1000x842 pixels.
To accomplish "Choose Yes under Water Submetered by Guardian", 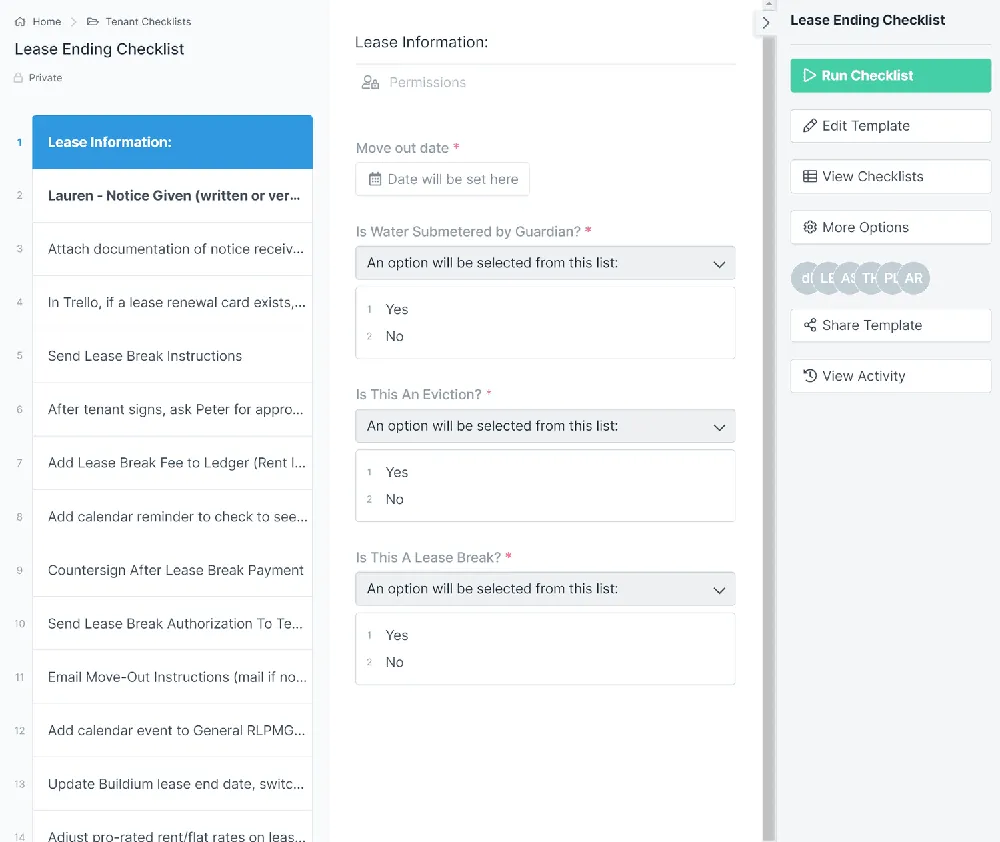I will pos(396,309).
